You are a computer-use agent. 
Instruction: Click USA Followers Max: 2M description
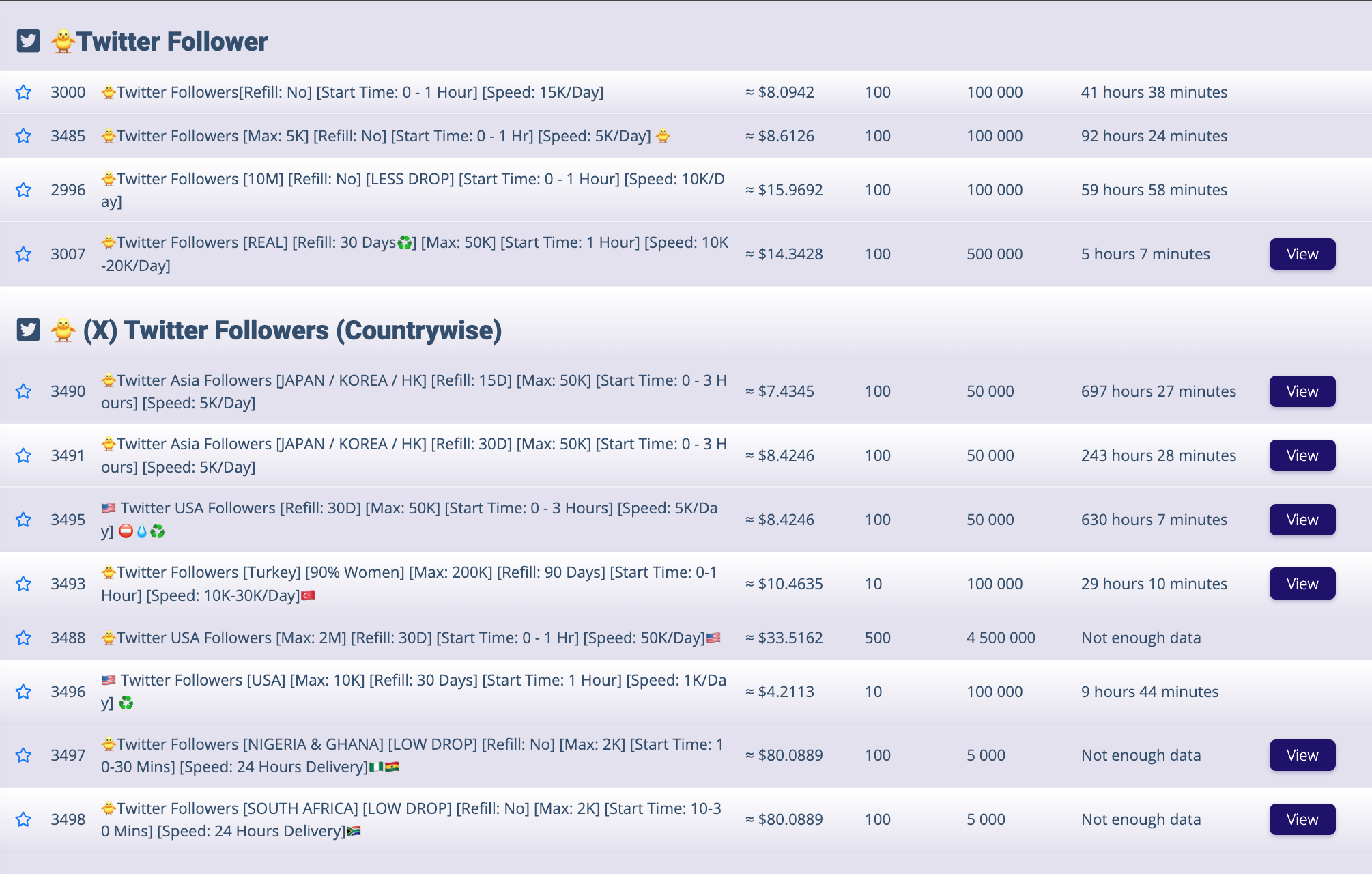411,638
